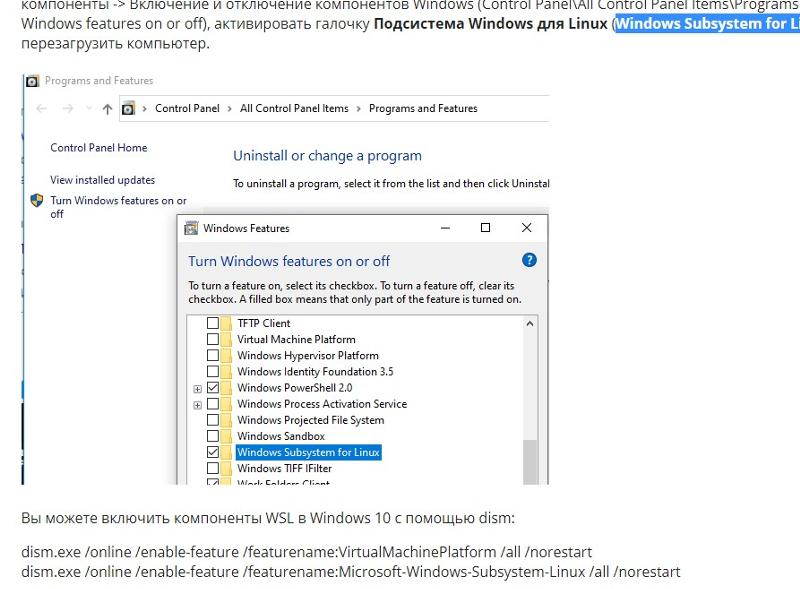The width and height of the screenshot is (800, 589).
Task: Click the first dism.exe VirtualMachinePlatform command line
Action: [x=307, y=552]
